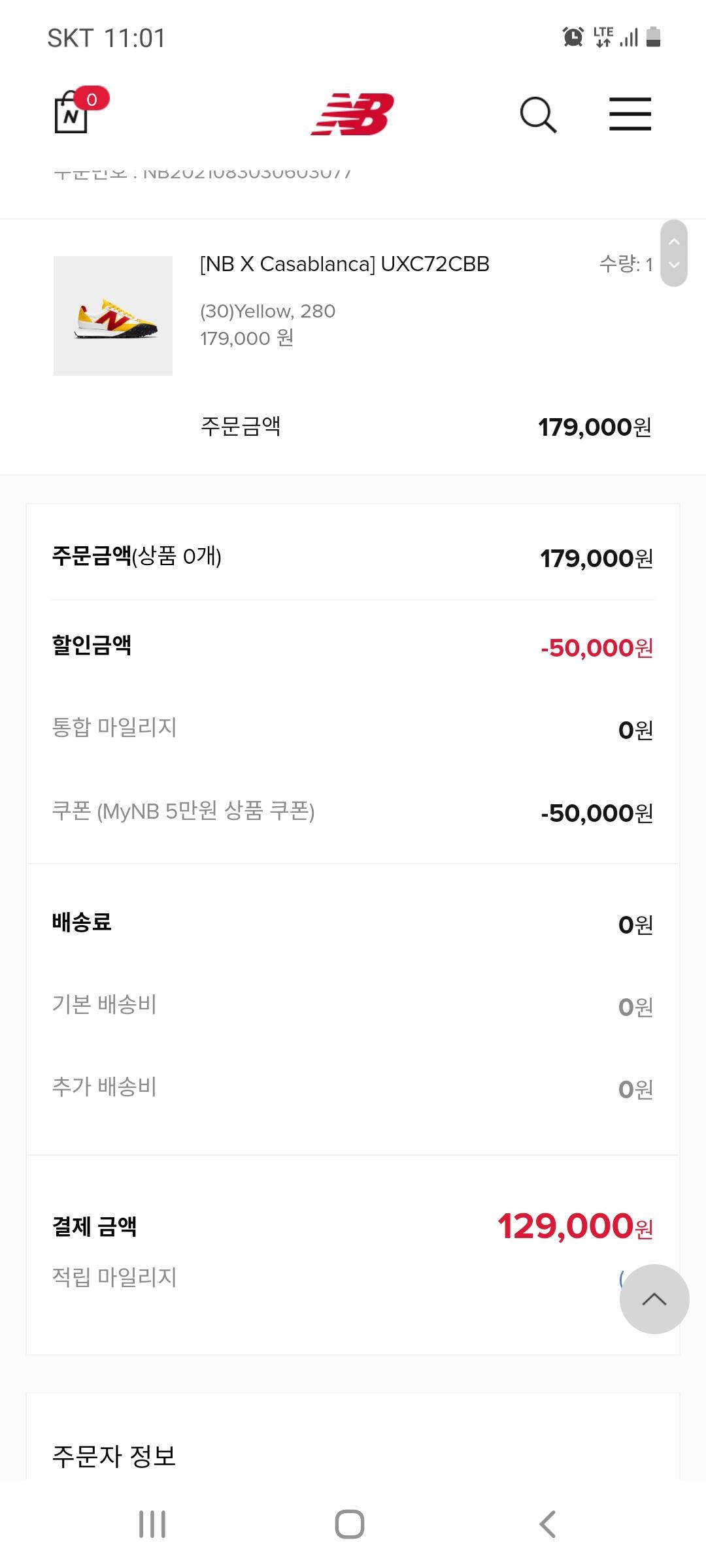Tap the New Balance logo
Screen dimensions: 706x1568
[352, 114]
